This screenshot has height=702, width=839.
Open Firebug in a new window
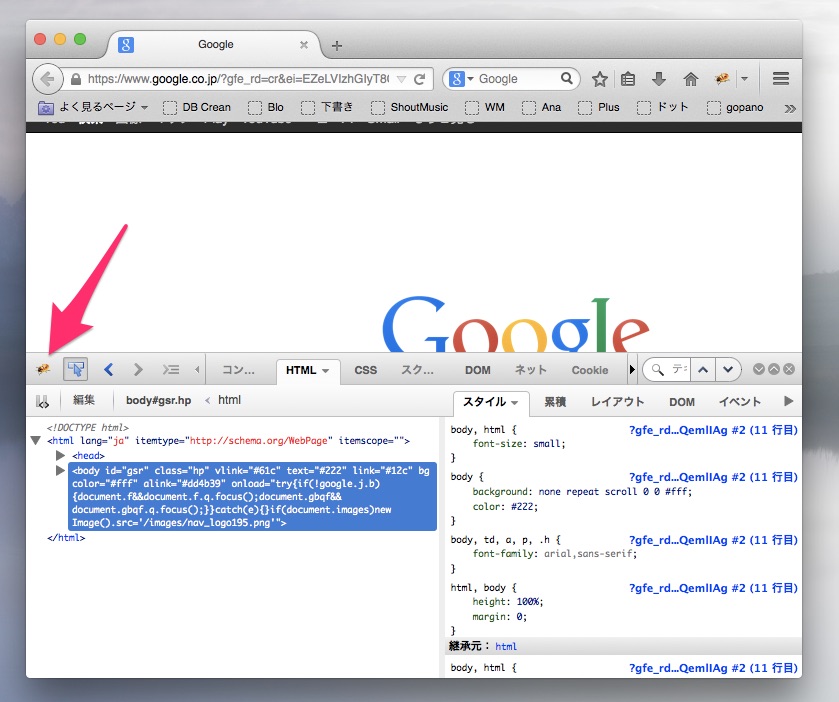click(774, 369)
